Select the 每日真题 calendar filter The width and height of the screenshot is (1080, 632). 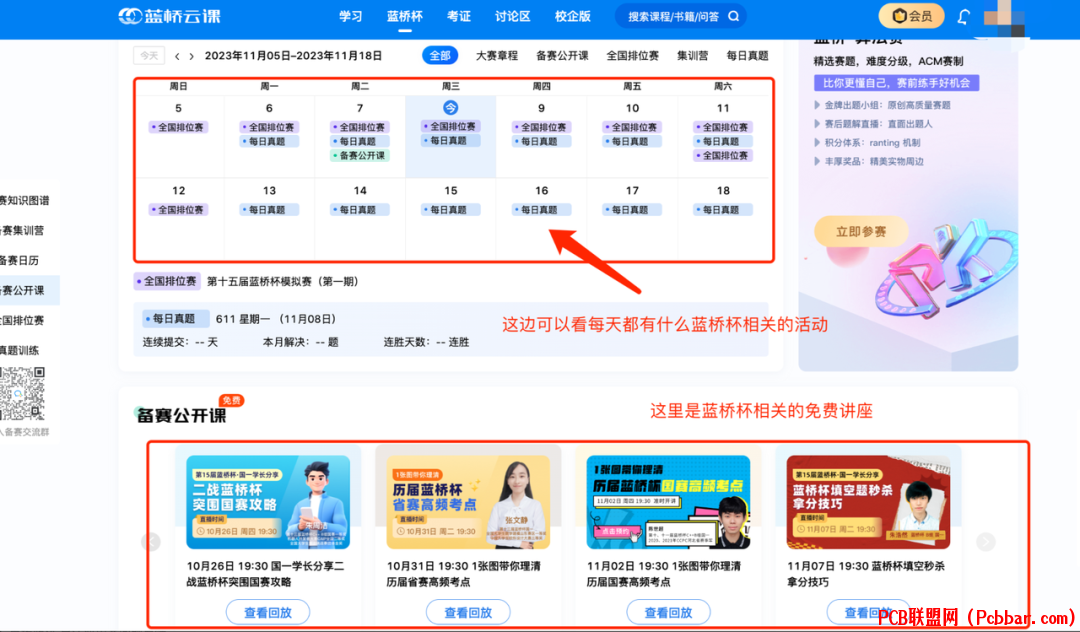(x=747, y=56)
